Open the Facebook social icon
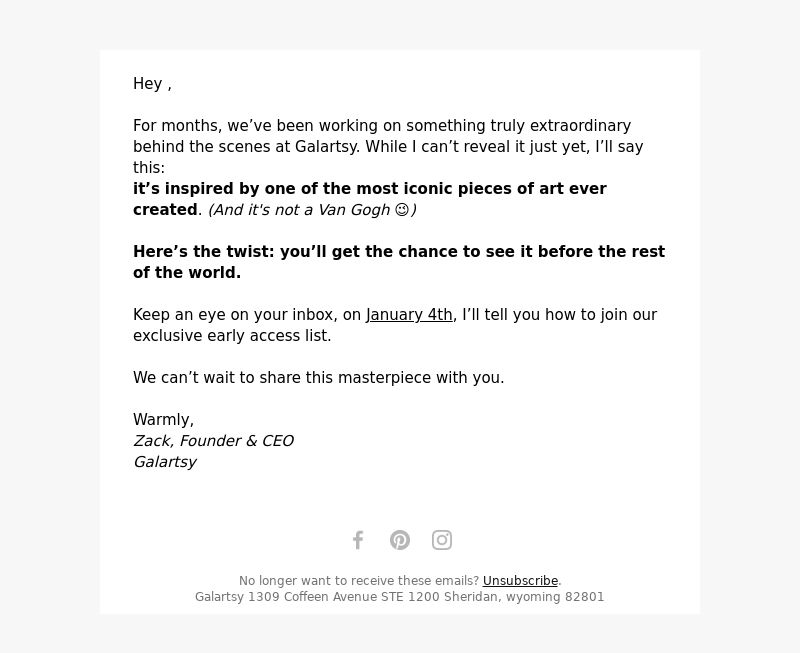This screenshot has height=653, width=800. click(358, 540)
